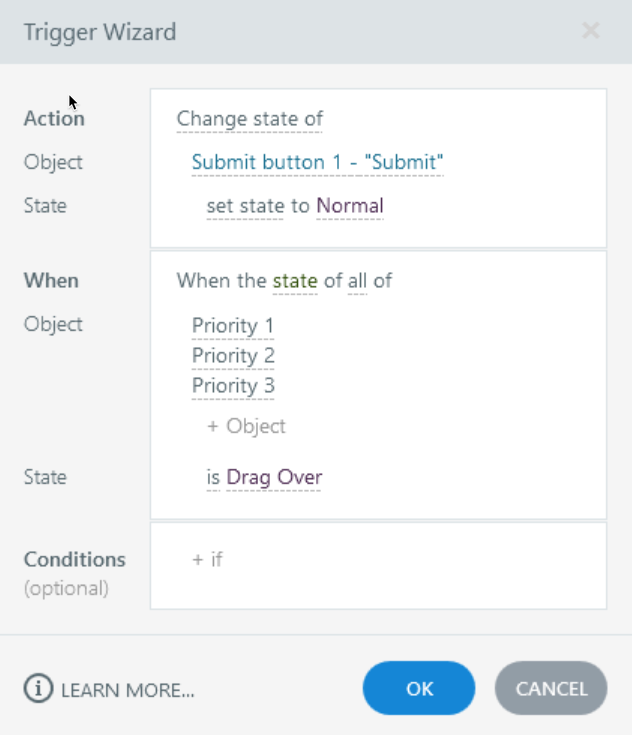
Task: Confirm the trigger with OK
Action: point(419,688)
